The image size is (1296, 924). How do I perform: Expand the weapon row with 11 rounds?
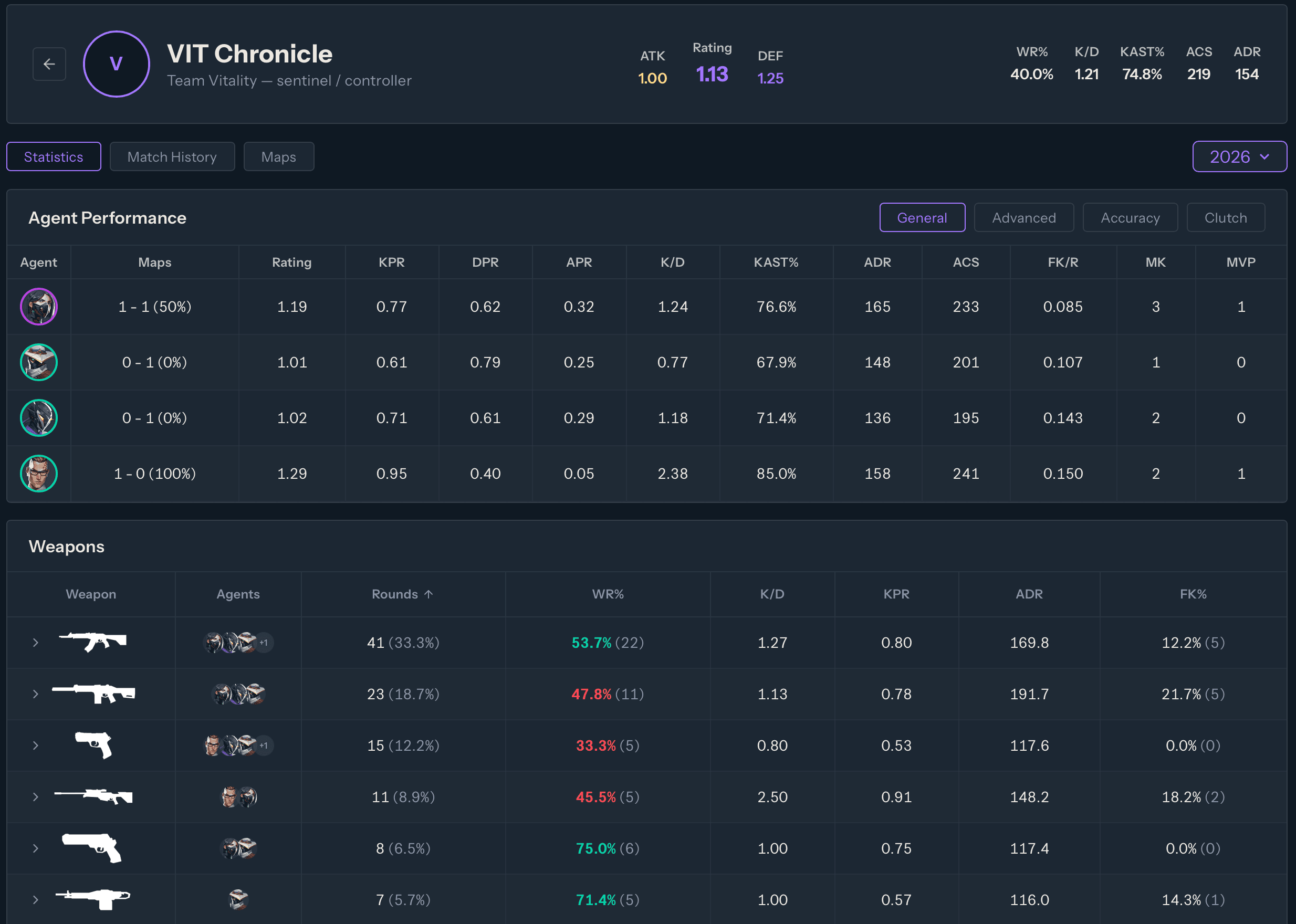pyautogui.click(x=35, y=796)
